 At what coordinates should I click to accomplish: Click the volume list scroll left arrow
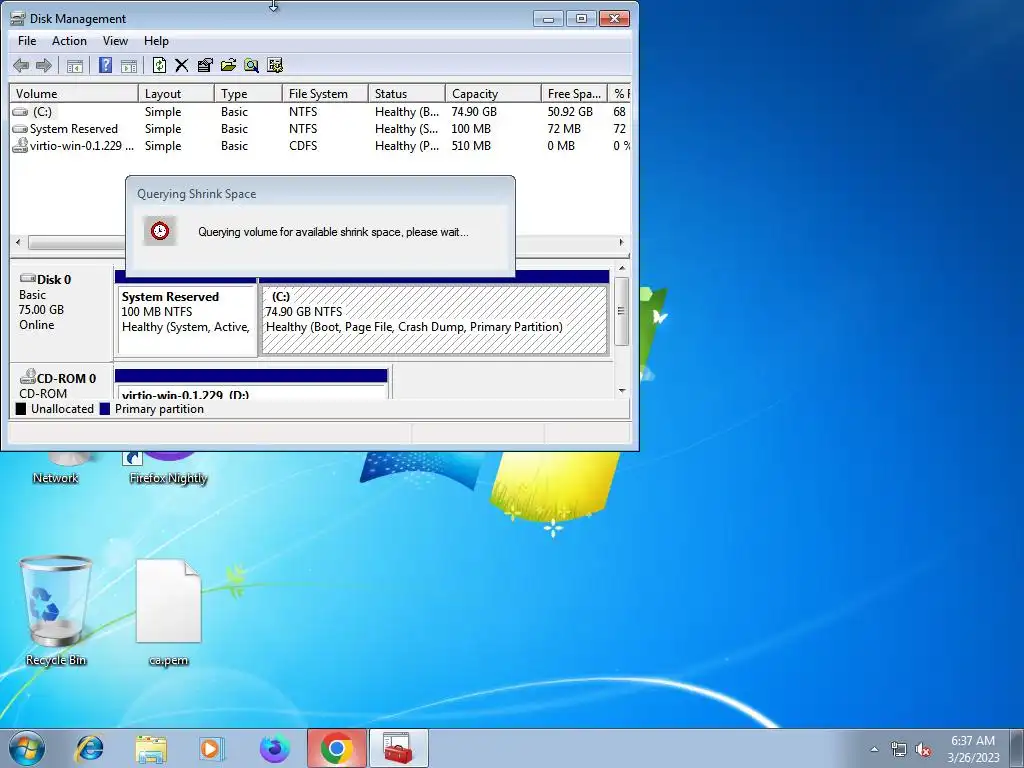pos(18,242)
